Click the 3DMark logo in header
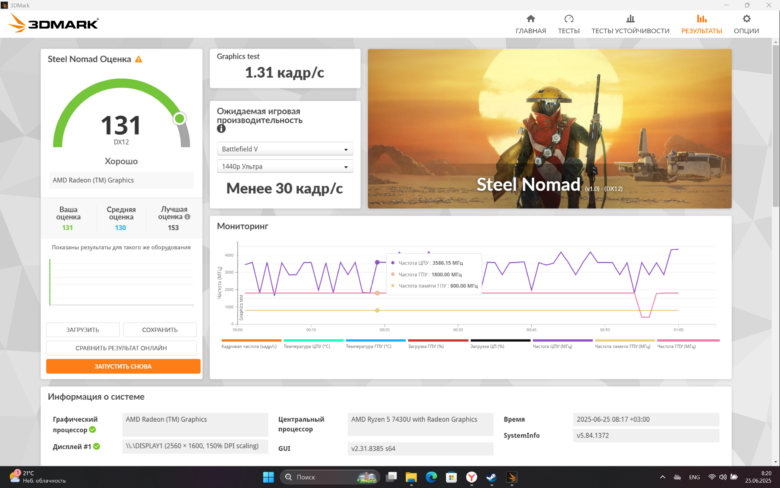The width and height of the screenshot is (780, 488). click(x=53, y=23)
